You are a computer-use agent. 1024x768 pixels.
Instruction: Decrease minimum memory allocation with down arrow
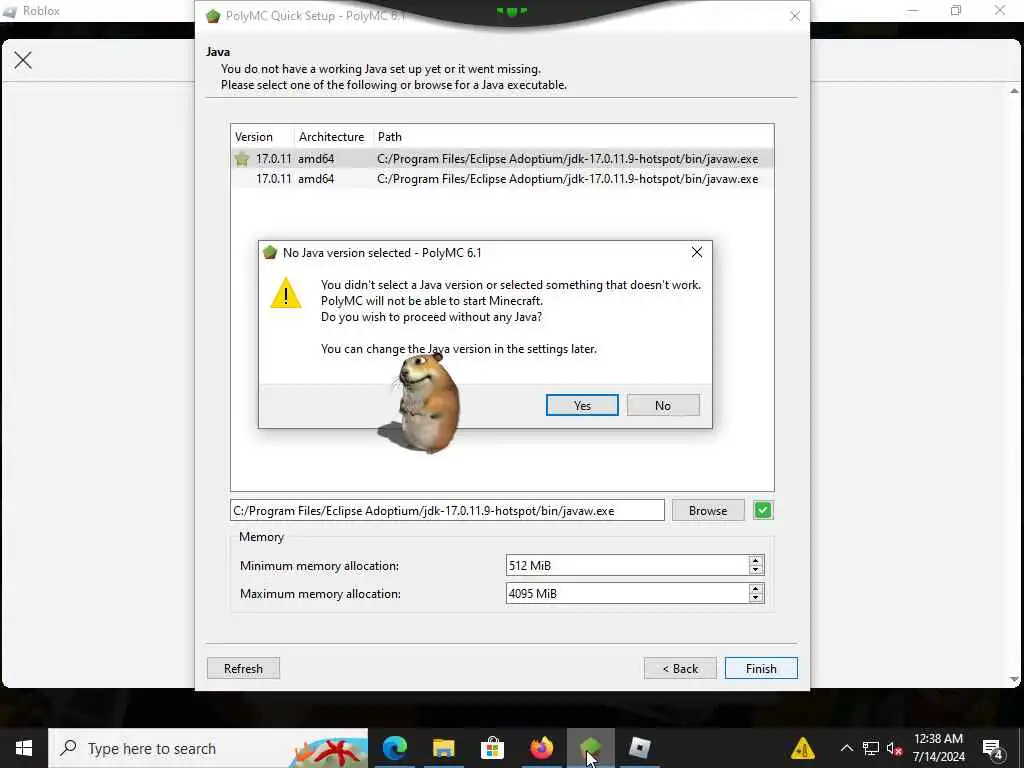coord(756,571)
